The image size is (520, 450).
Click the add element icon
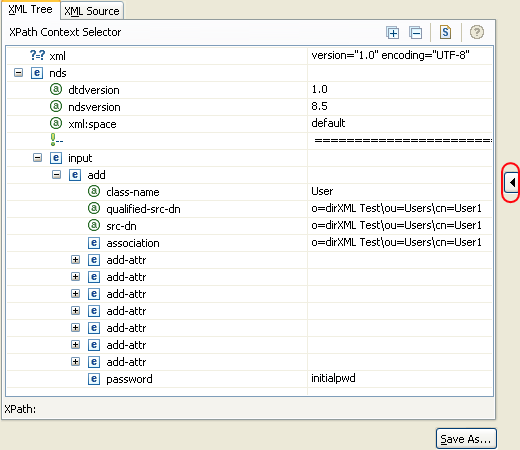point(75,175)
